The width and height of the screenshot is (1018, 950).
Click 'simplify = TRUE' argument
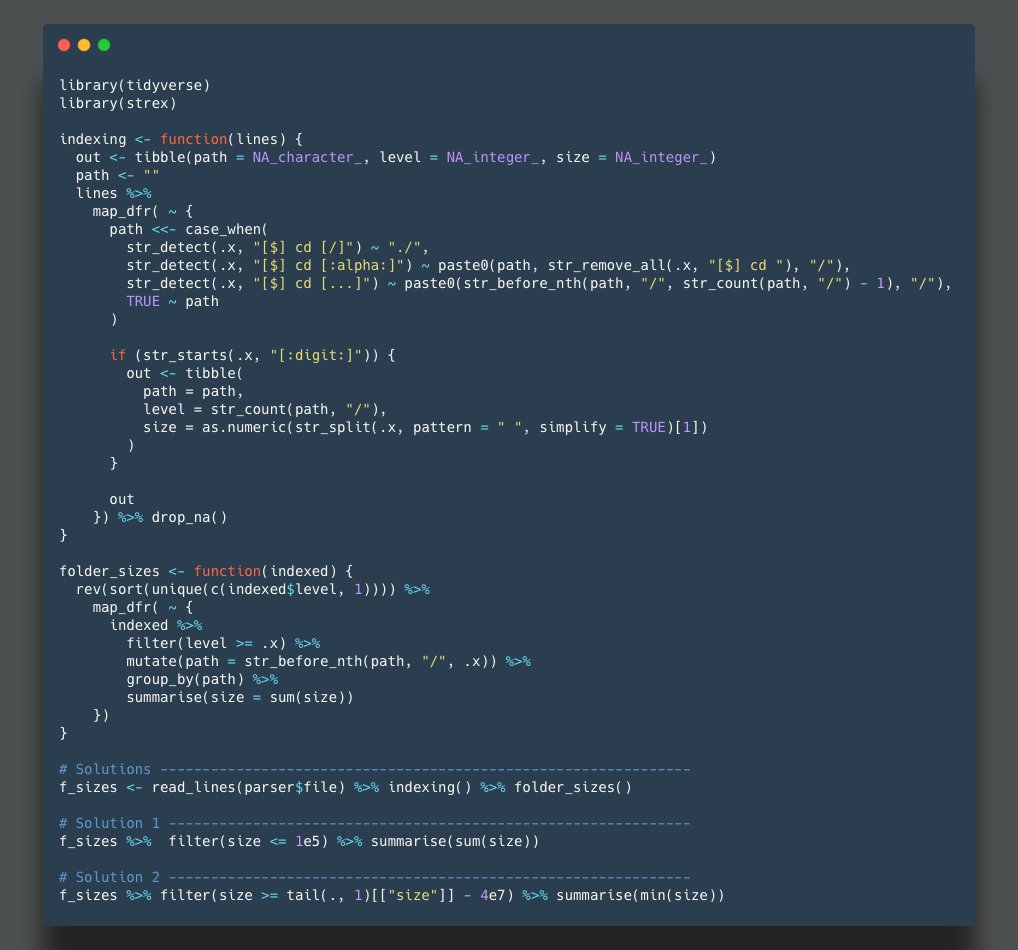point(602,427)
